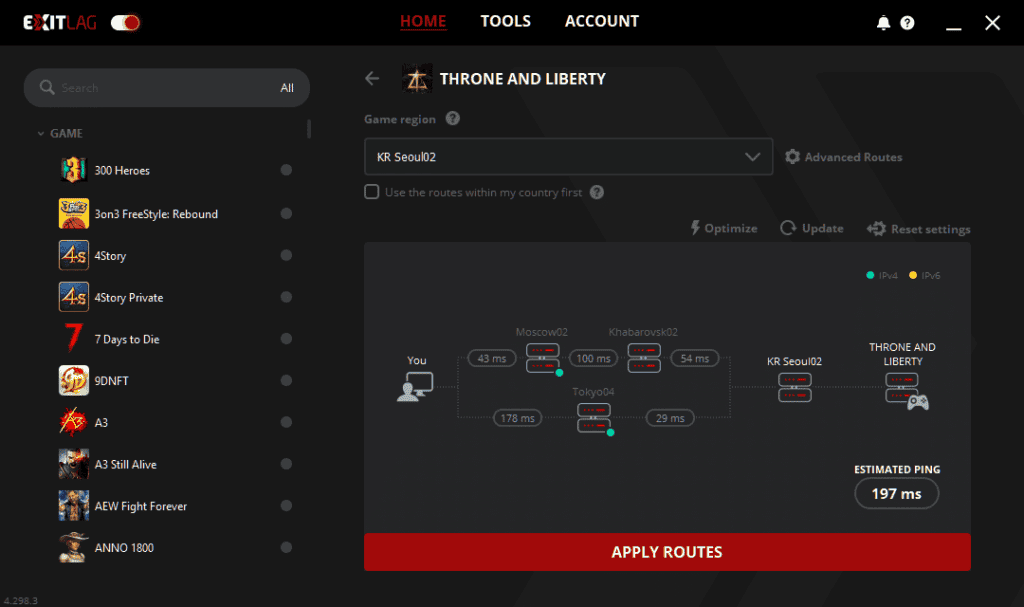The image size is (1024, 607).
Task: Select the 4Story Private game icon
Action: (74, 297)
